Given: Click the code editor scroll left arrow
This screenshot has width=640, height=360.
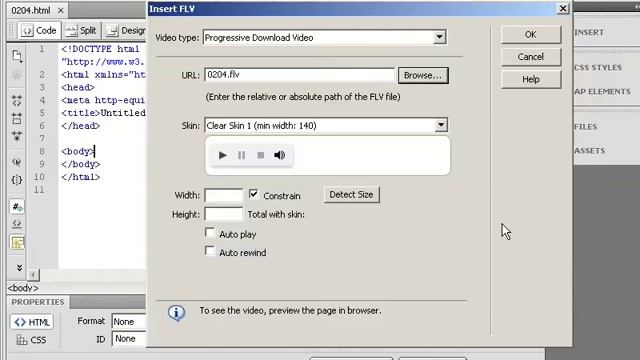Looking at the screenshot, I should pos(33,275).
